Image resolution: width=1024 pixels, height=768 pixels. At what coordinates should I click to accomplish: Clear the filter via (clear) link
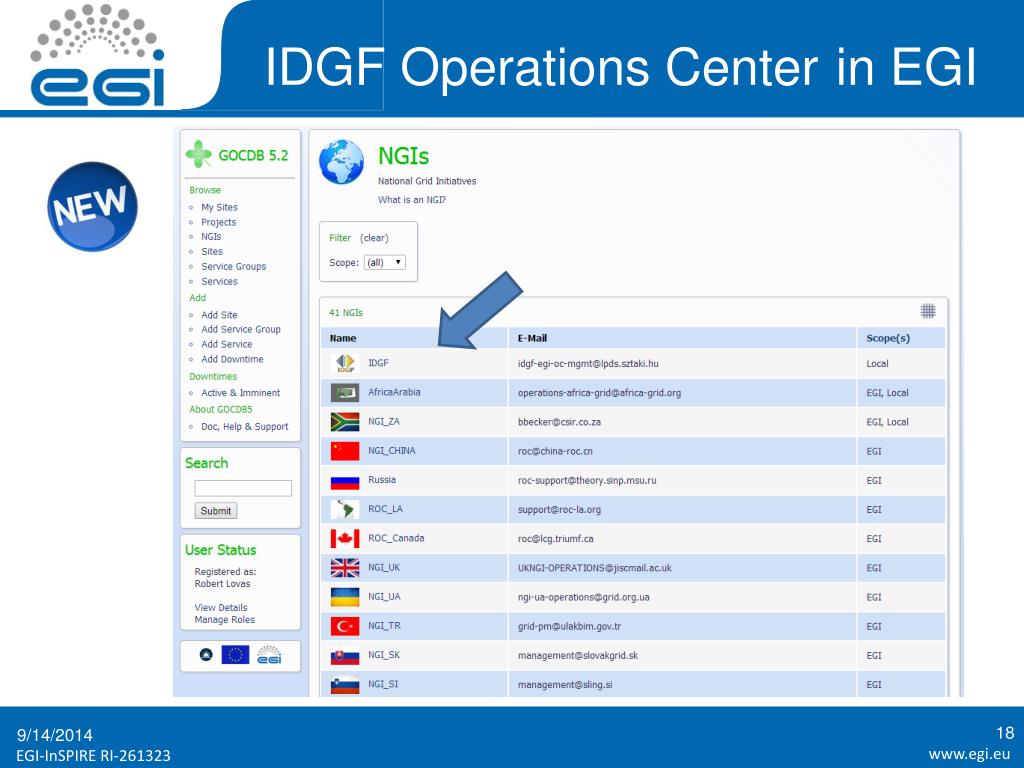coord(374,238)
